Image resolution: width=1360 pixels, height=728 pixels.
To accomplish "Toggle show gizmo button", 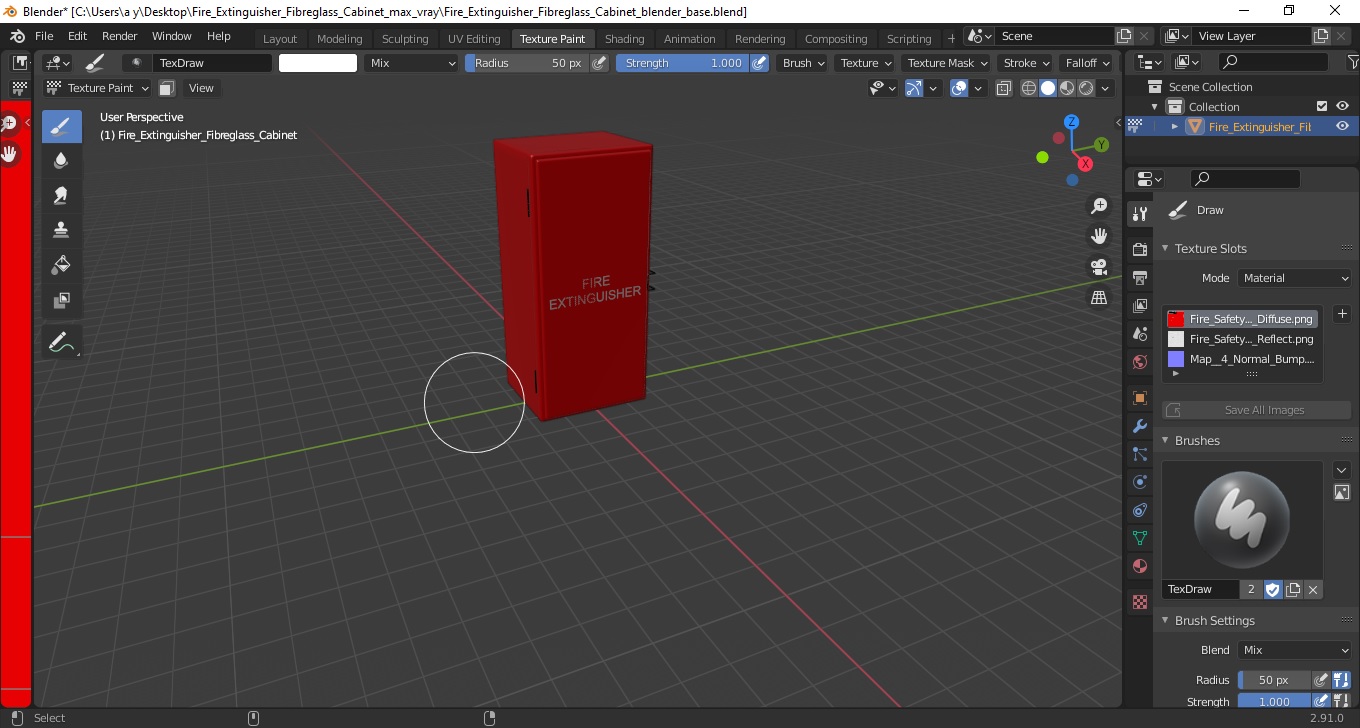I will pos(913,88).
